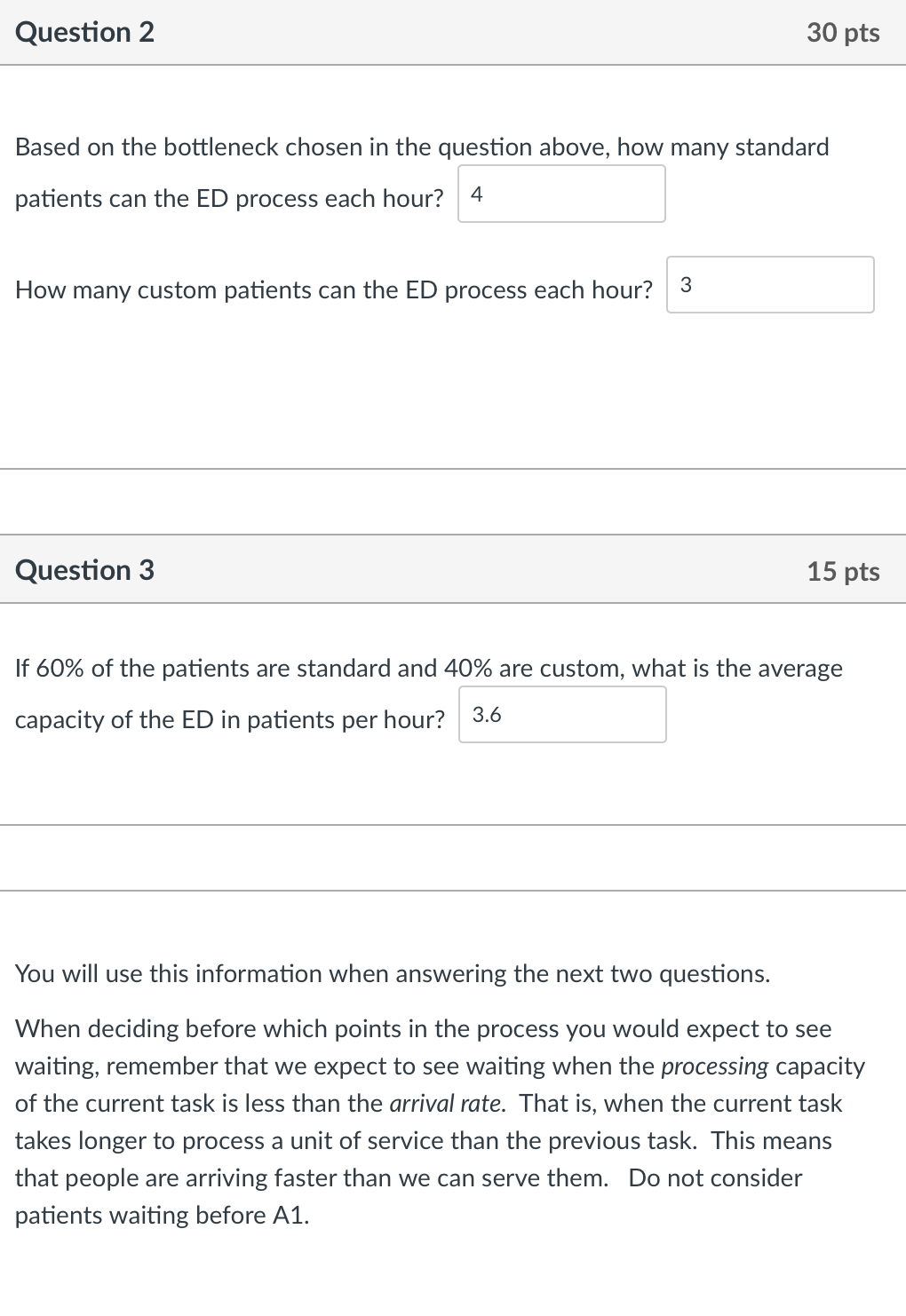Click the Question 2 heading
This screenshot has width=906, height=1316.
click(x=85, y=33)
